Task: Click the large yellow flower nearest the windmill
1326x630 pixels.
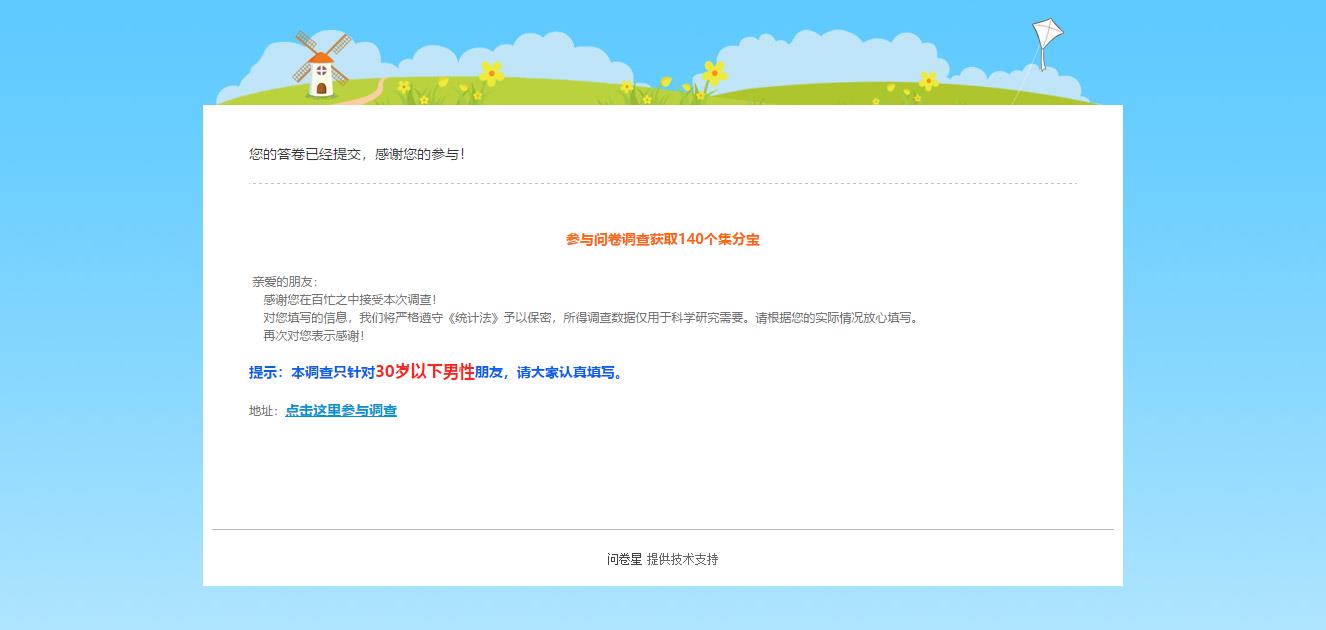Action: tap(491, 73)
